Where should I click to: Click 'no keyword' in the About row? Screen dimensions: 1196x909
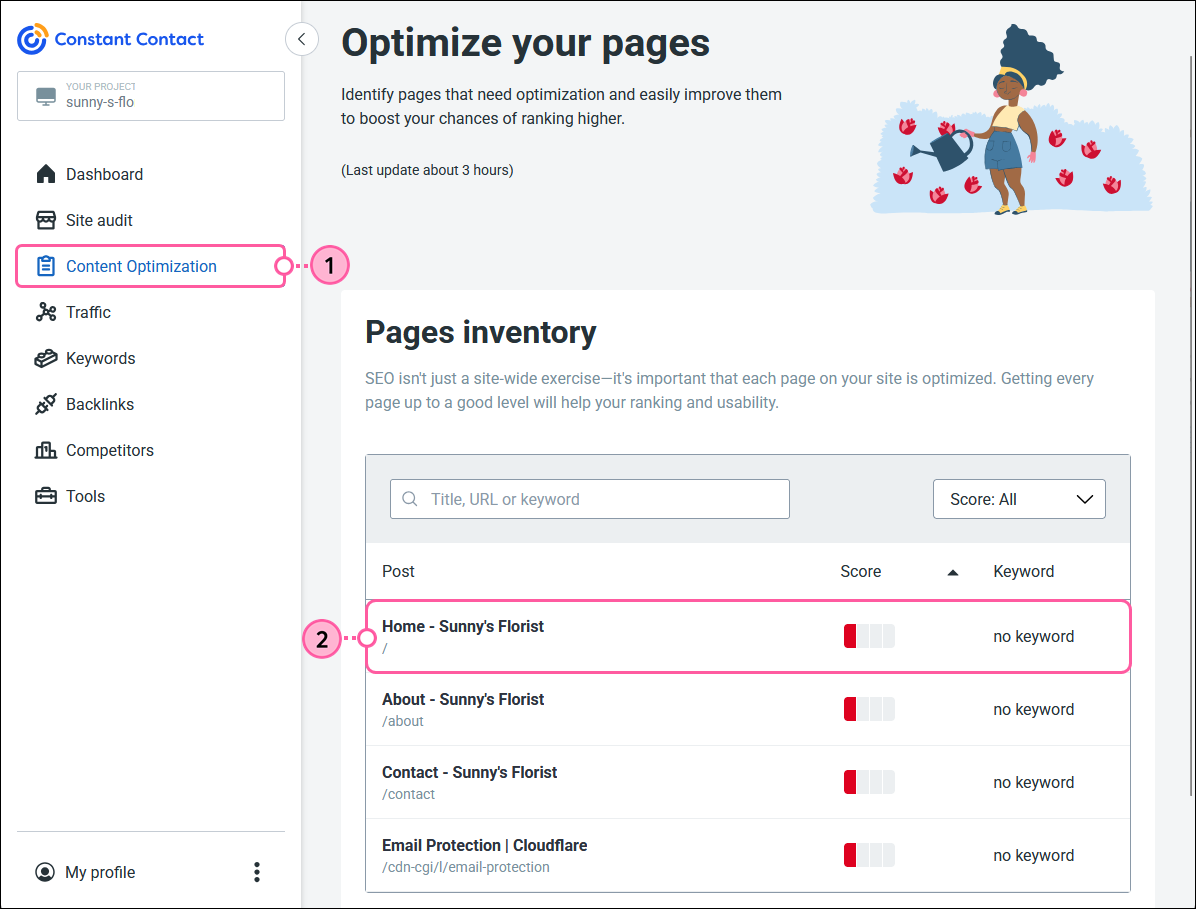point(1034,709)
